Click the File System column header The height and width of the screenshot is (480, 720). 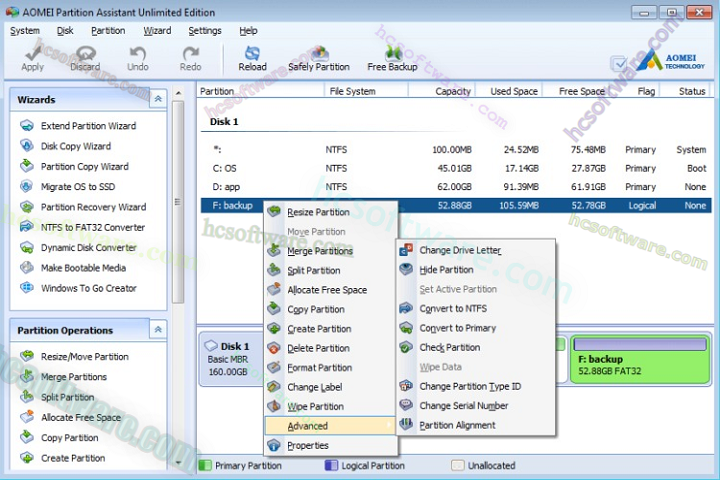[x=366, y=91]
